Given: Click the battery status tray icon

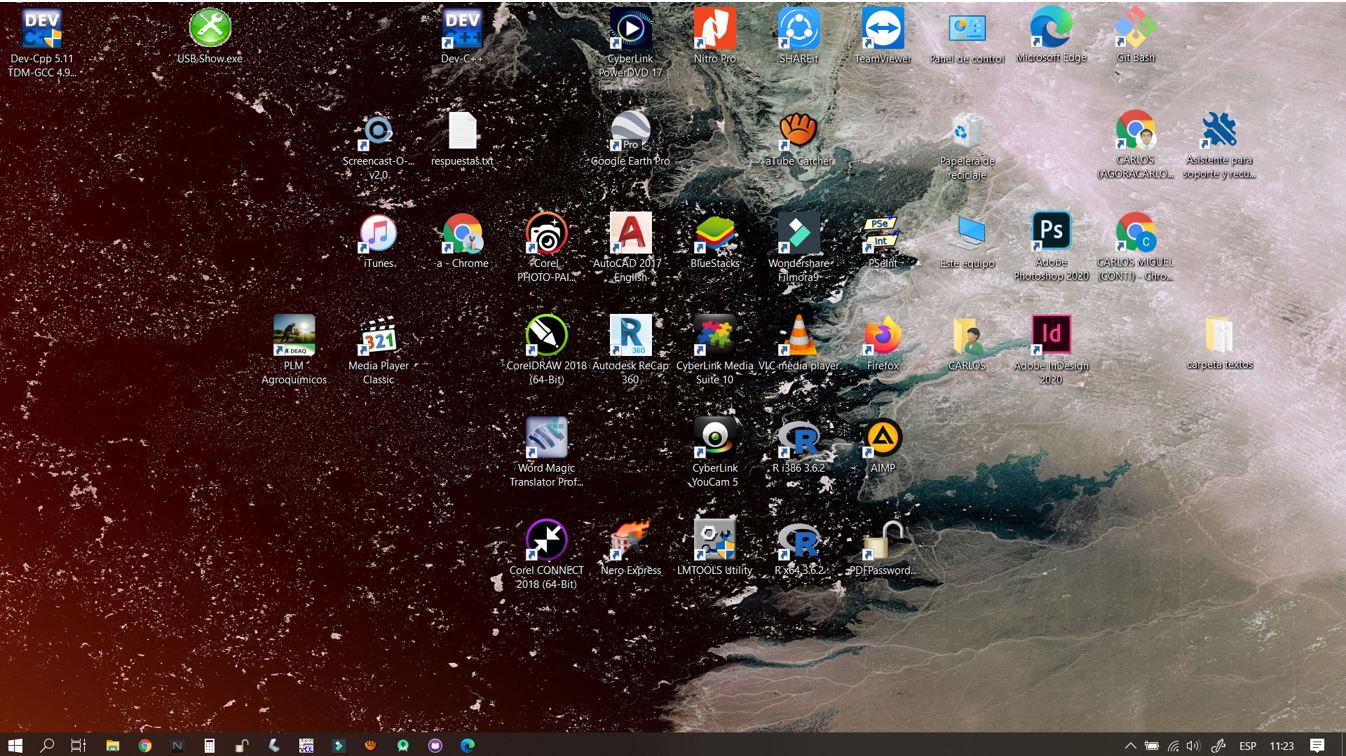Looking at the screenshot, I should click(1152, 746).
